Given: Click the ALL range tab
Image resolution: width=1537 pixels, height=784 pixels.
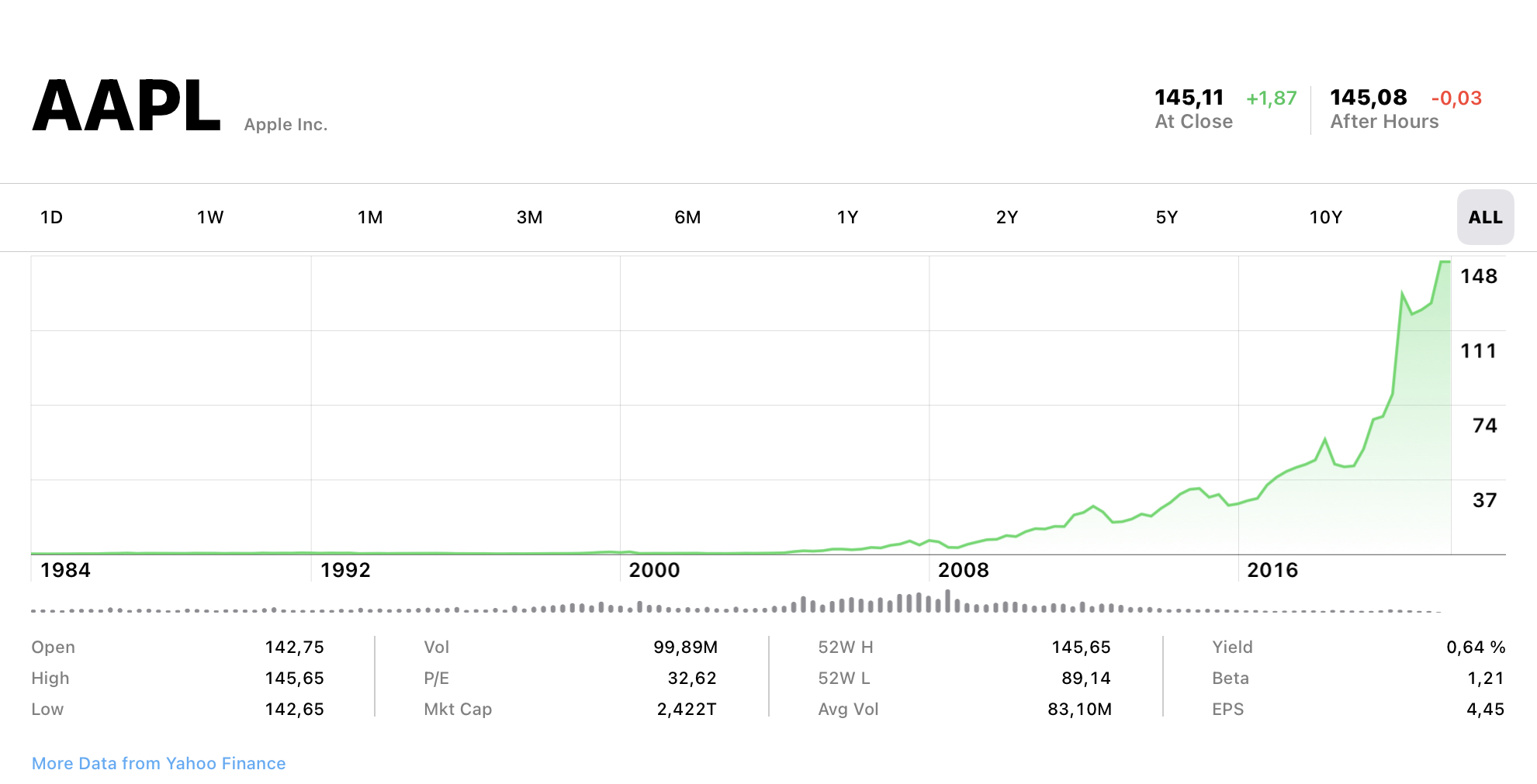Looking at the screenshot, I should 1485,217.
